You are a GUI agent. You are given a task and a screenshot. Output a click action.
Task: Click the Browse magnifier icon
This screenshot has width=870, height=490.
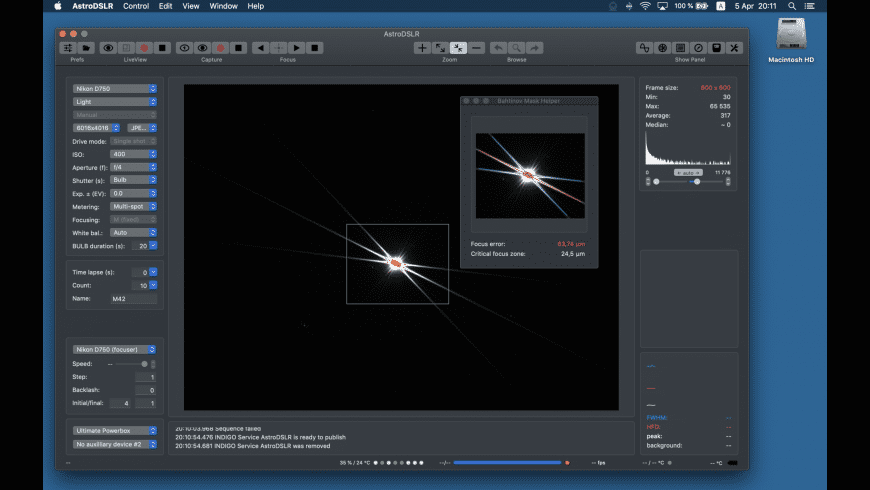point(516,48)
